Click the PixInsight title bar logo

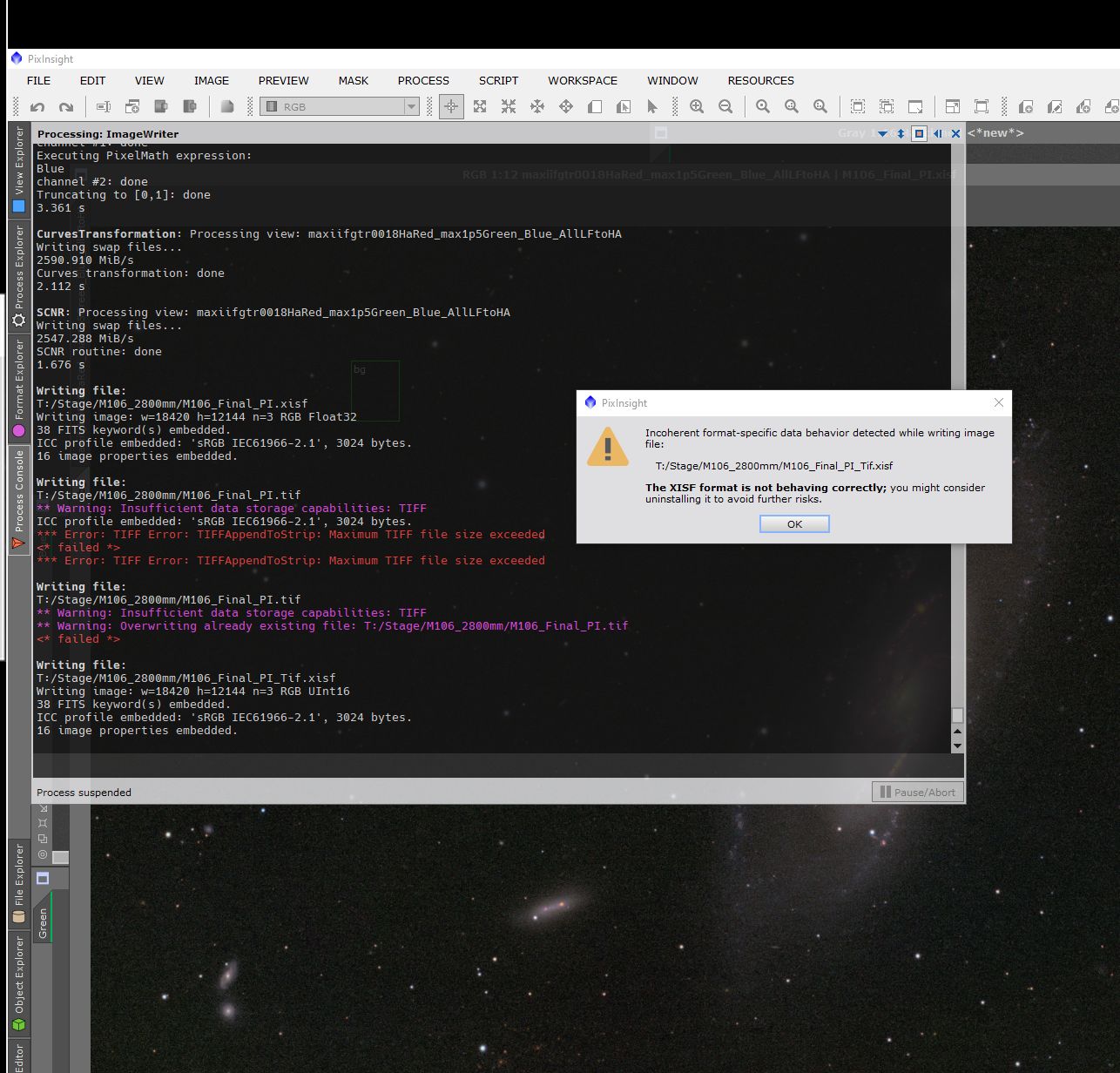(x=17, y=58)
